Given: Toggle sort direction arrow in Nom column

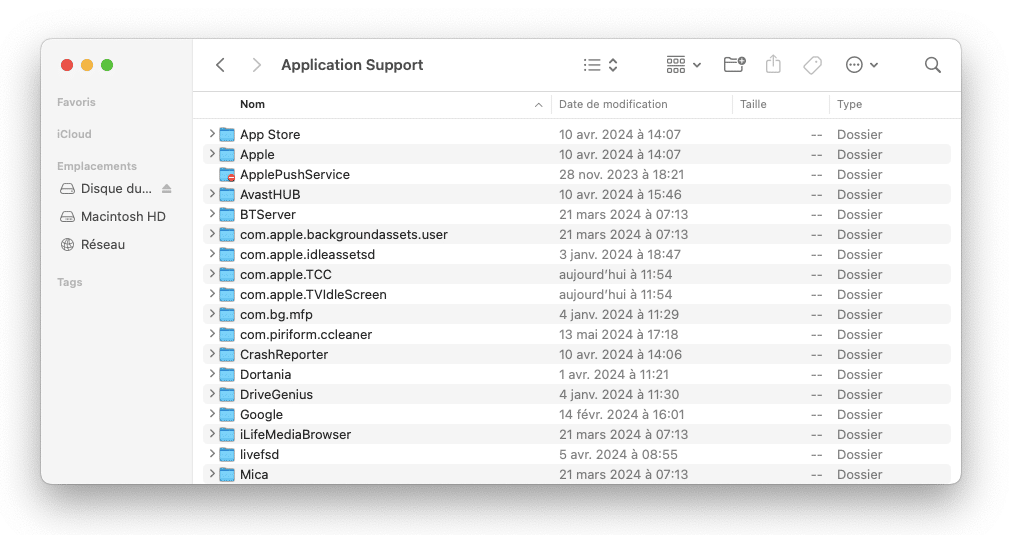Looking at the screenshot, I should (538, 105).
